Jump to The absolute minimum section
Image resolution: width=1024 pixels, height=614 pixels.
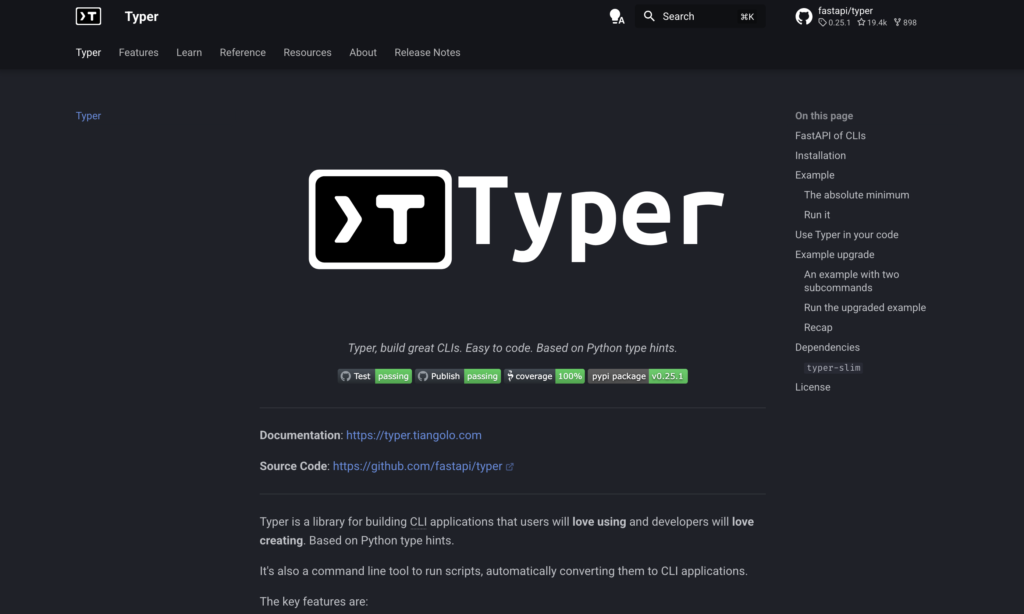coord(856,195)
